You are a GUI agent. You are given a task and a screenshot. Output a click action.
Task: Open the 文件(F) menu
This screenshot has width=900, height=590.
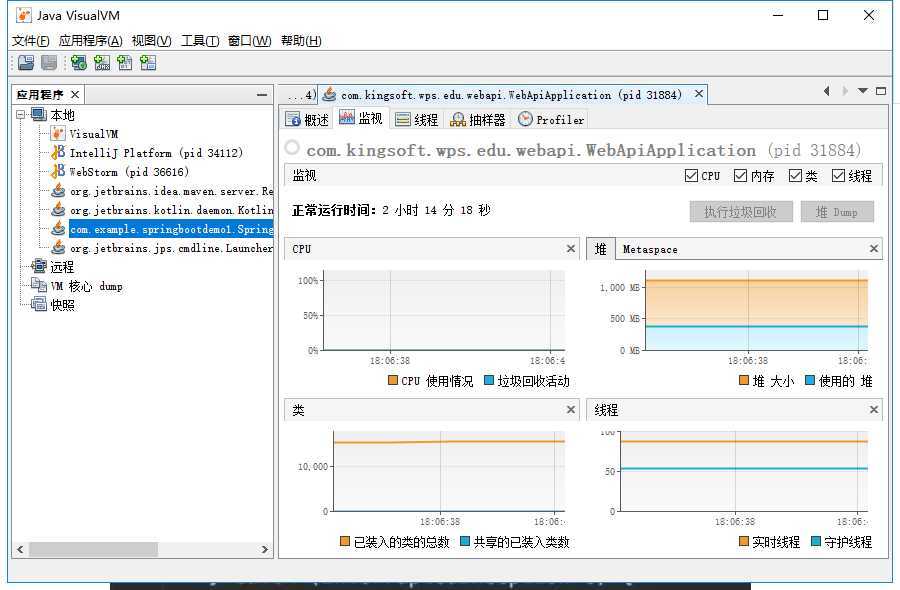click(x=30, y=41)
